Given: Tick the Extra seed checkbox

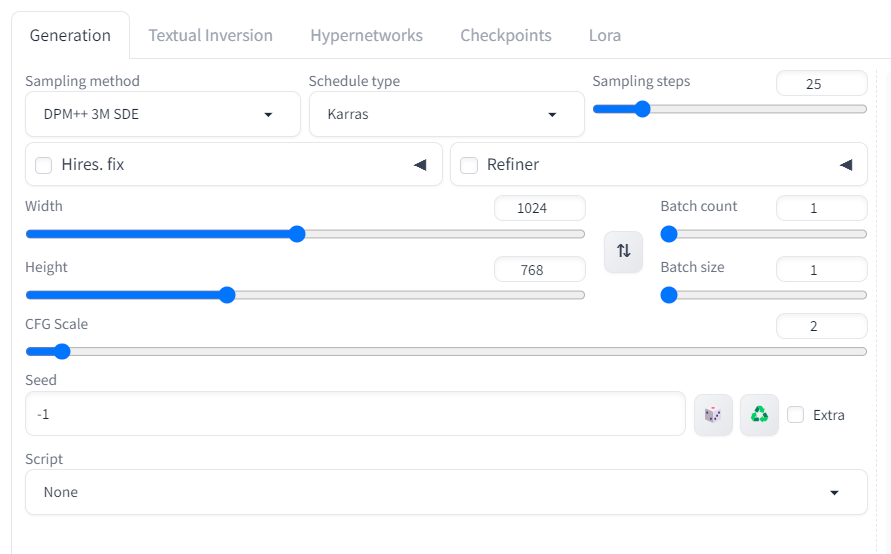Looking at the screenshot, I should 796,415.
